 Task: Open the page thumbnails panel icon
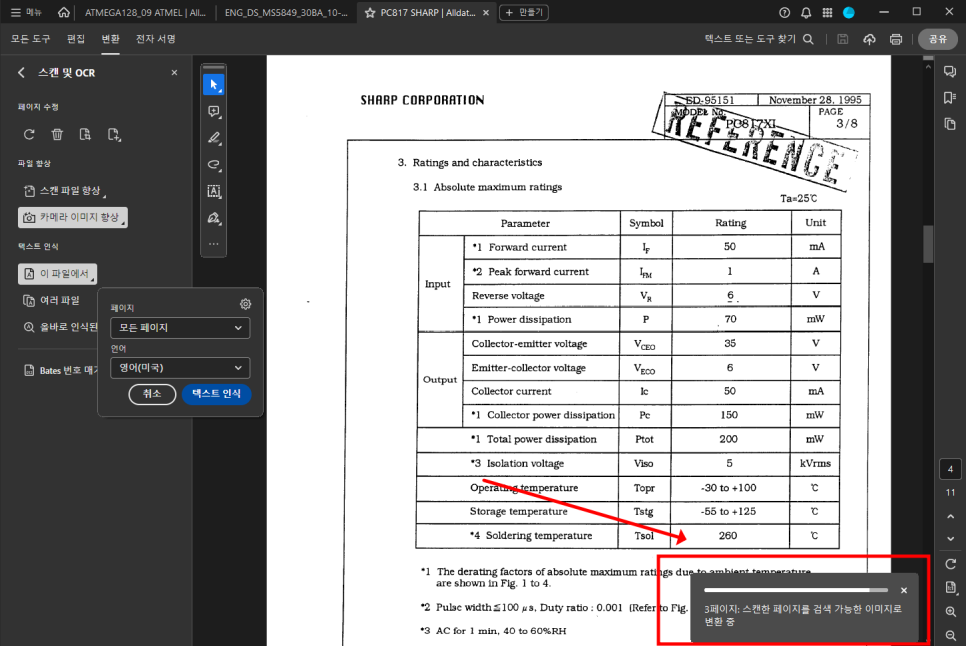pyautogui.click(x=950, y=124)
